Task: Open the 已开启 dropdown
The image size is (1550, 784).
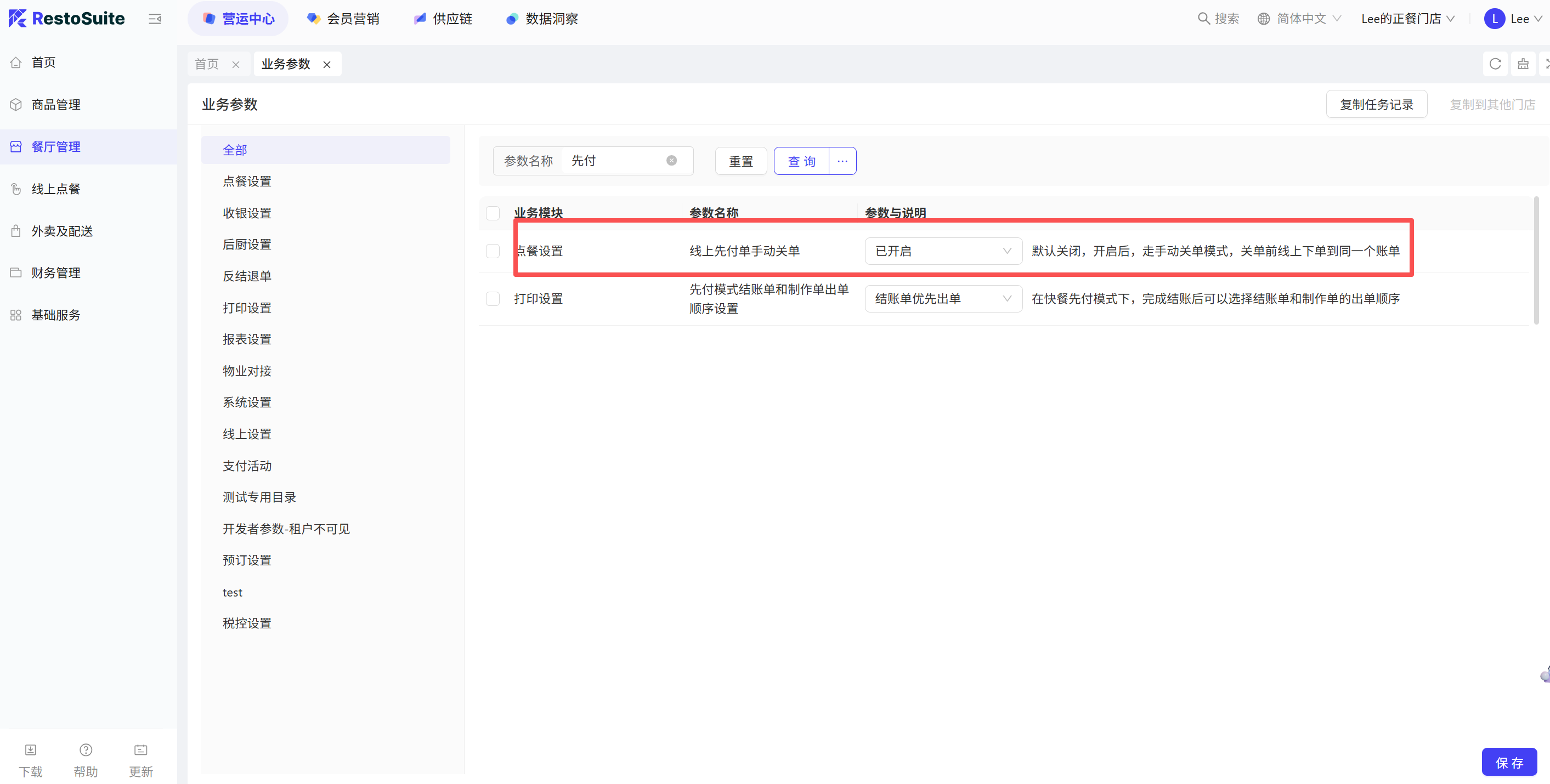Action: (943, 251)
